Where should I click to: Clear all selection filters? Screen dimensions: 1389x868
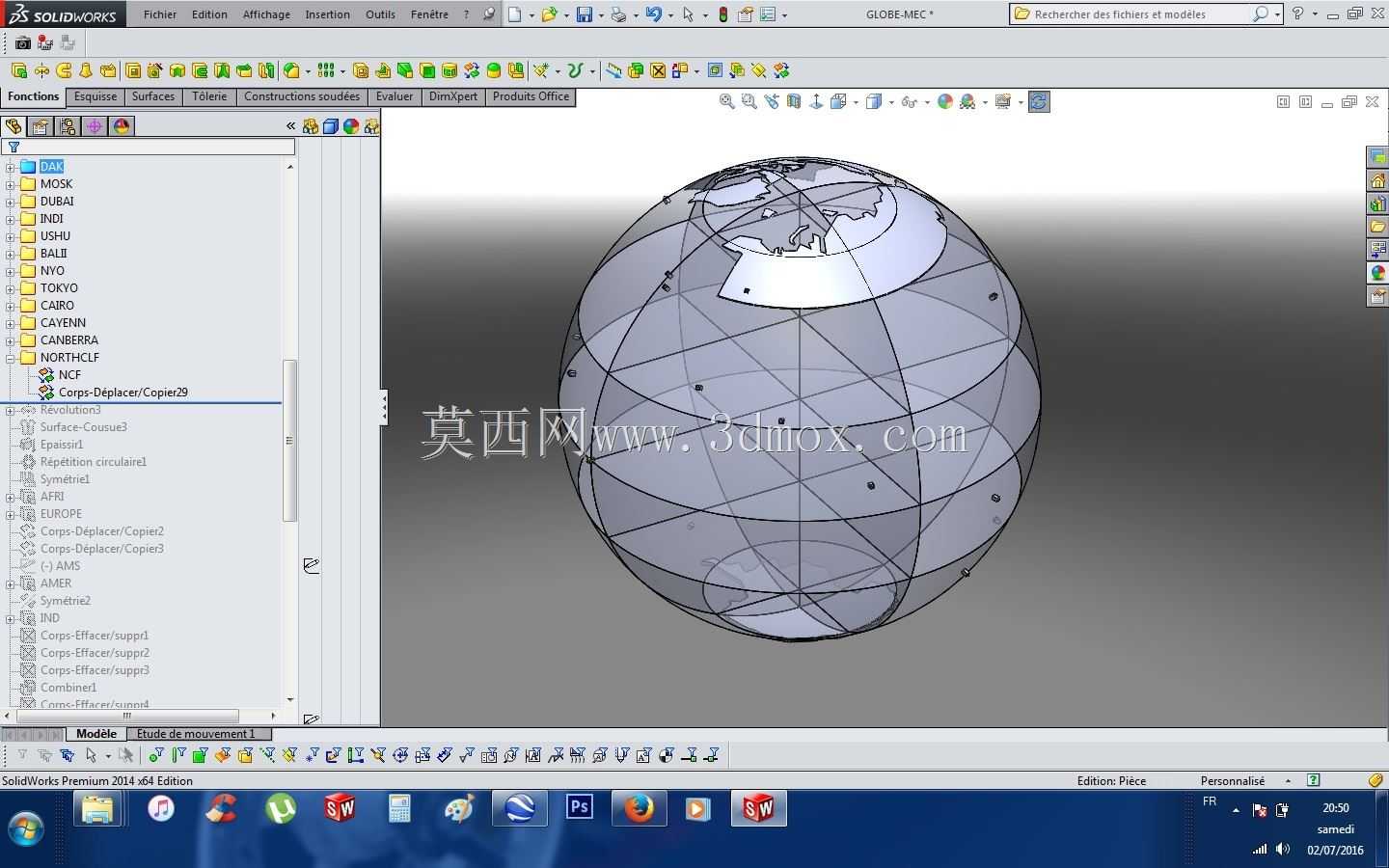(x=44, y=755)
